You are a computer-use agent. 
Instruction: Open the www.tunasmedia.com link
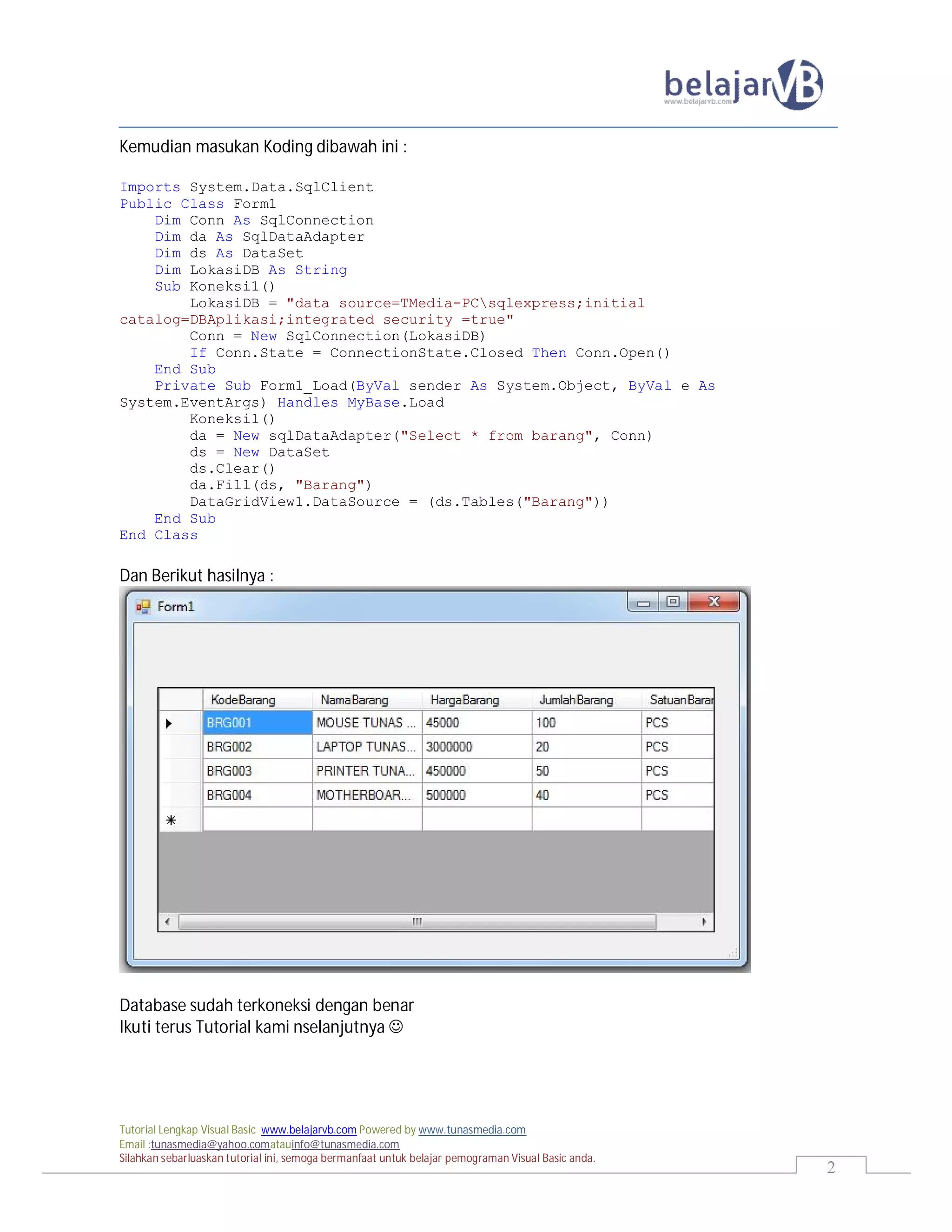point(471,1130)
